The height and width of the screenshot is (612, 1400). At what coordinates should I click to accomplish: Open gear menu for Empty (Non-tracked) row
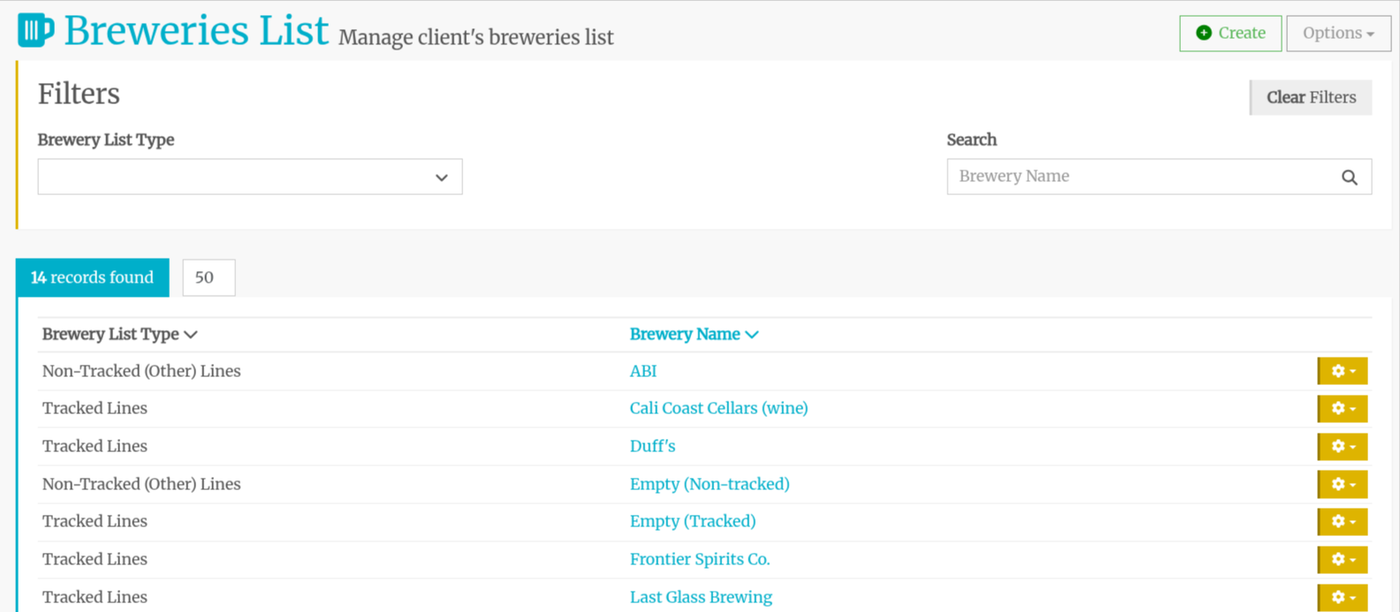tap(1343, 484)
